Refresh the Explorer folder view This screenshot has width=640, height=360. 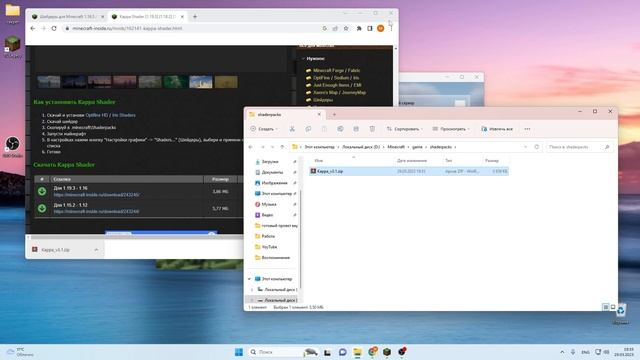[x=537, y=147]
